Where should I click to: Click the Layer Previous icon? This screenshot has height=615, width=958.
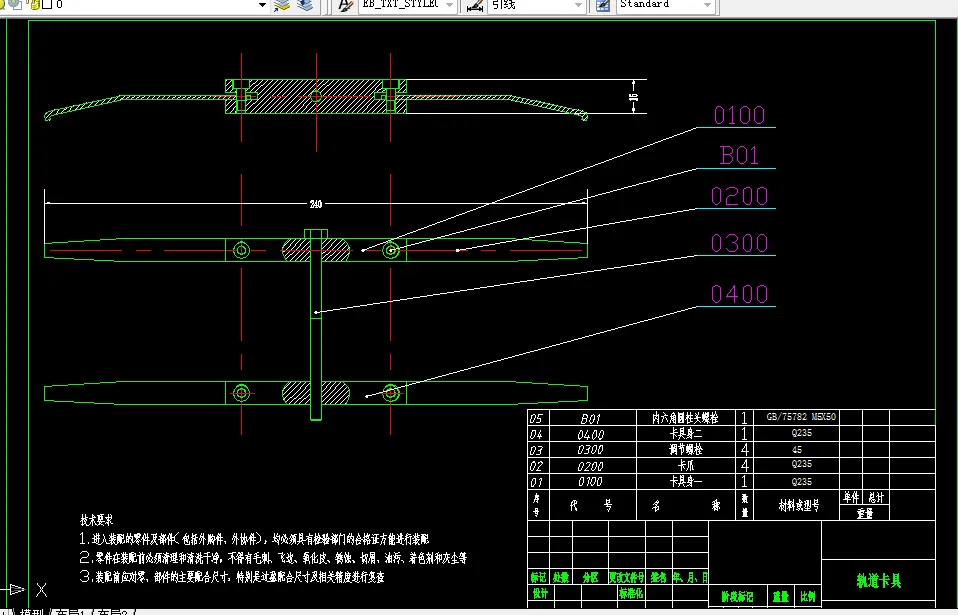click(305, 5)
